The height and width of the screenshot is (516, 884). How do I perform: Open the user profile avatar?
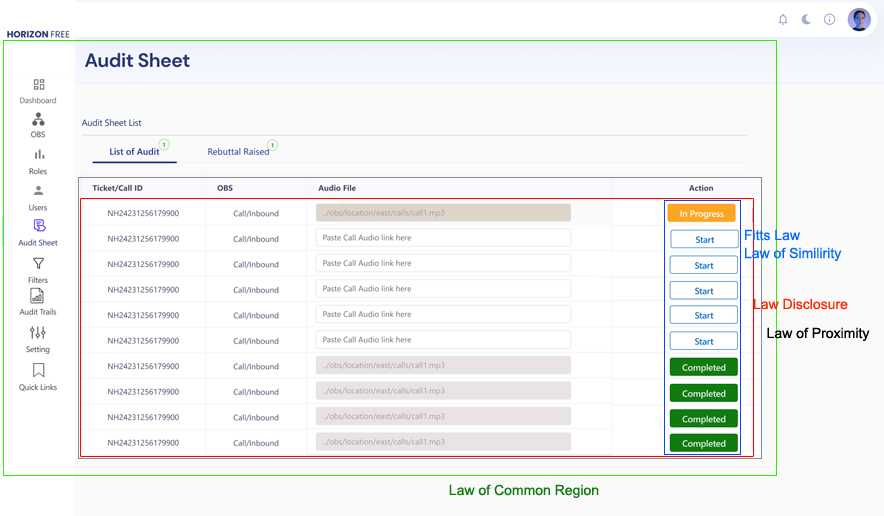pyautogui.click(x=859, y=19)
